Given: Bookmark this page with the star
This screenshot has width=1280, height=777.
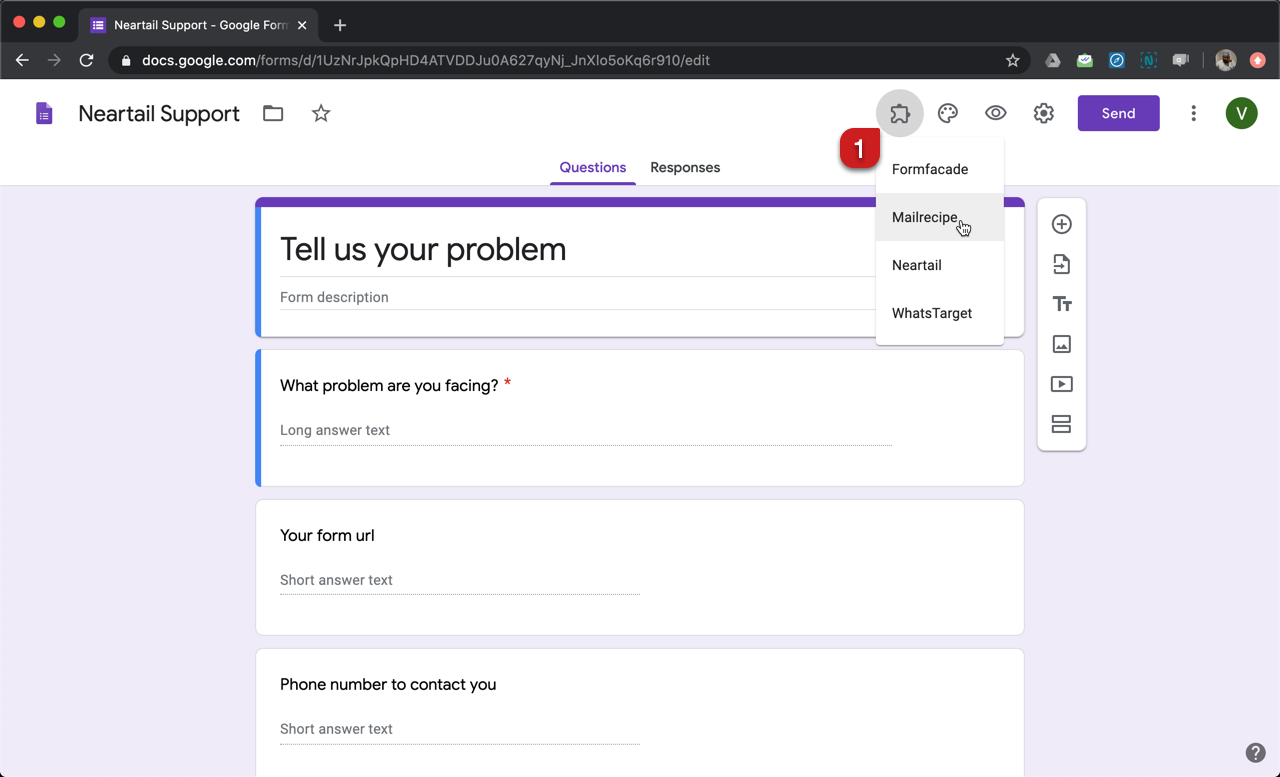Looking at the screenshot, I should 1012,60.
